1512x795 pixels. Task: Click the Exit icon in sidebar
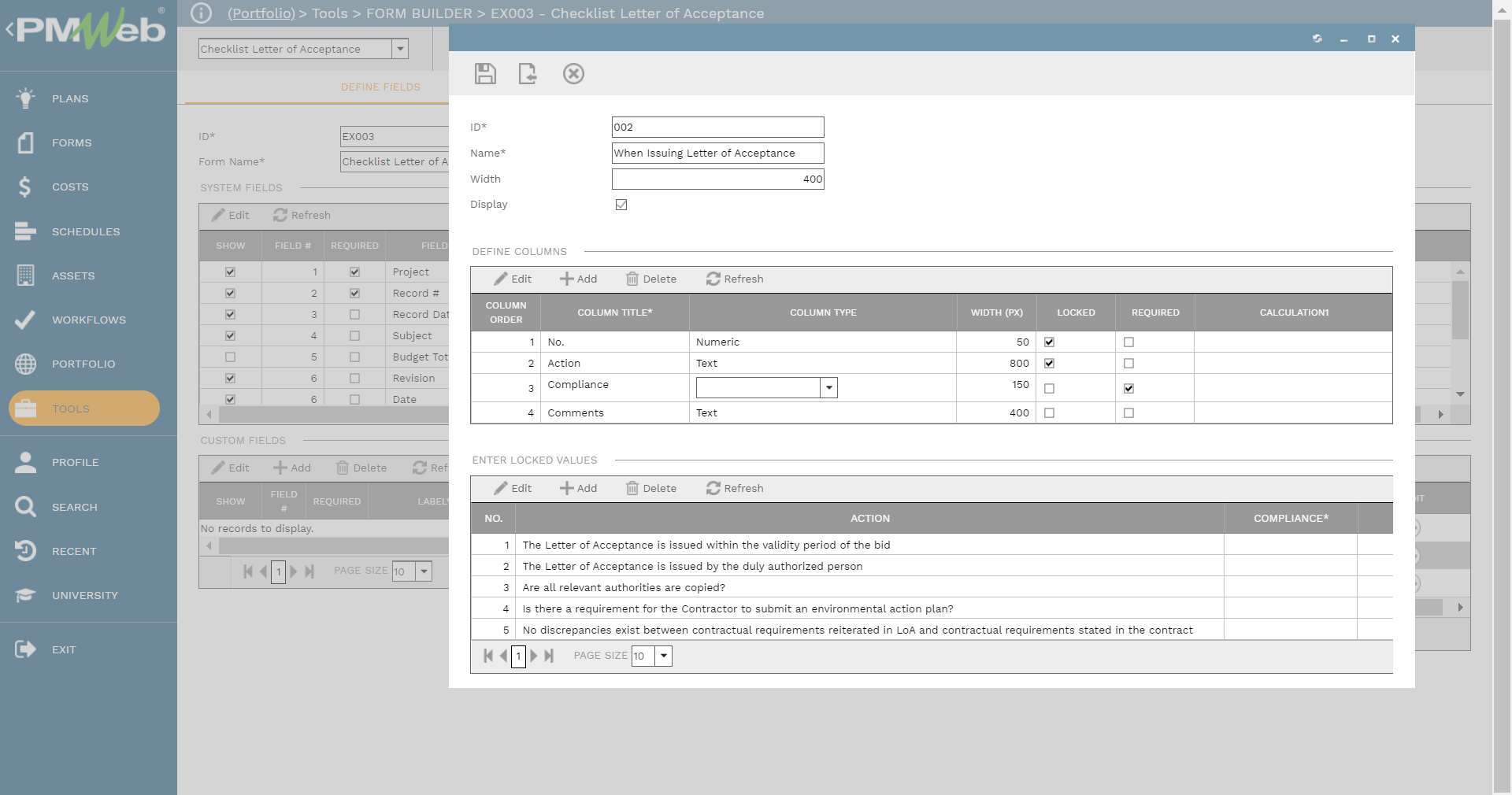[x=25, y=649]
